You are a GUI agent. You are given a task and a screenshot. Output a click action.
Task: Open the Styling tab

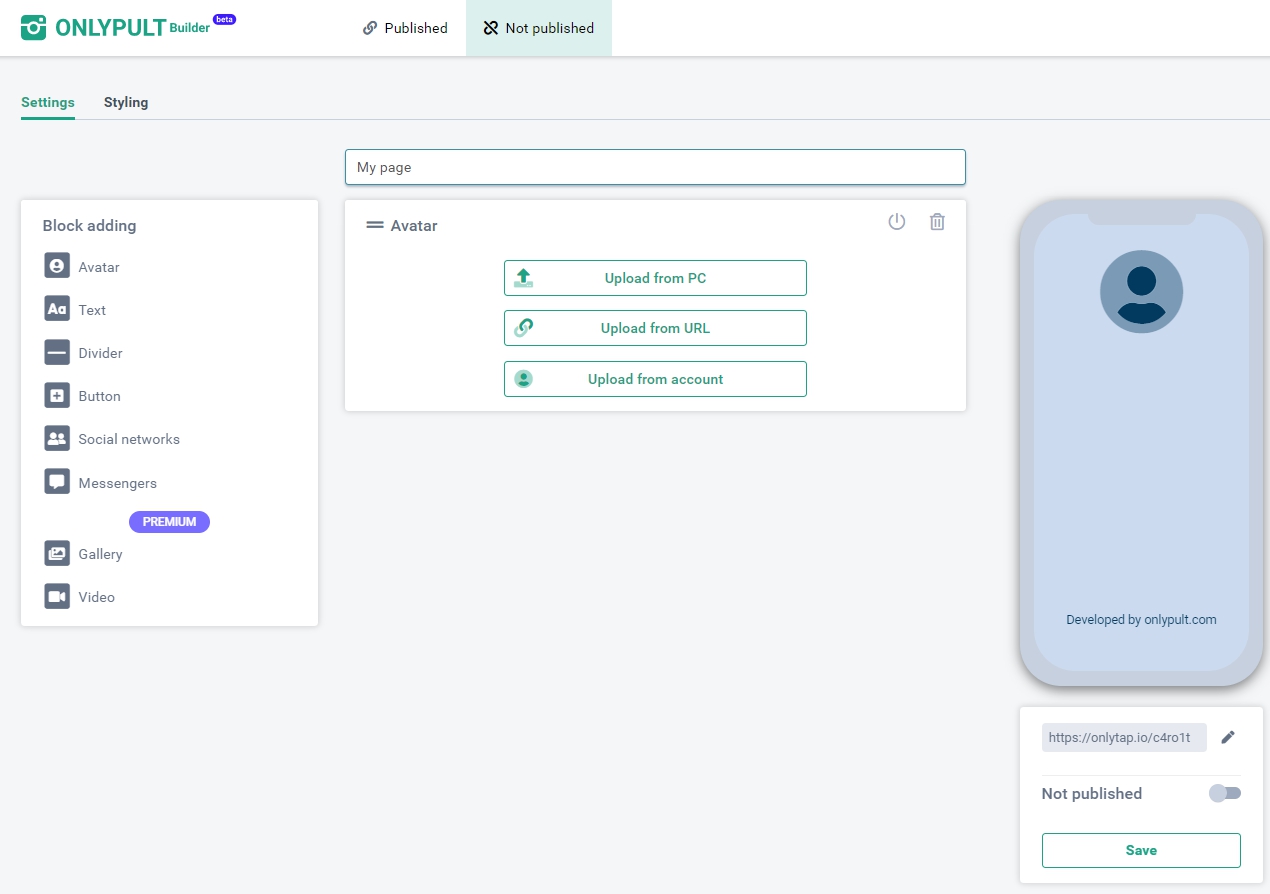(126, 102)
